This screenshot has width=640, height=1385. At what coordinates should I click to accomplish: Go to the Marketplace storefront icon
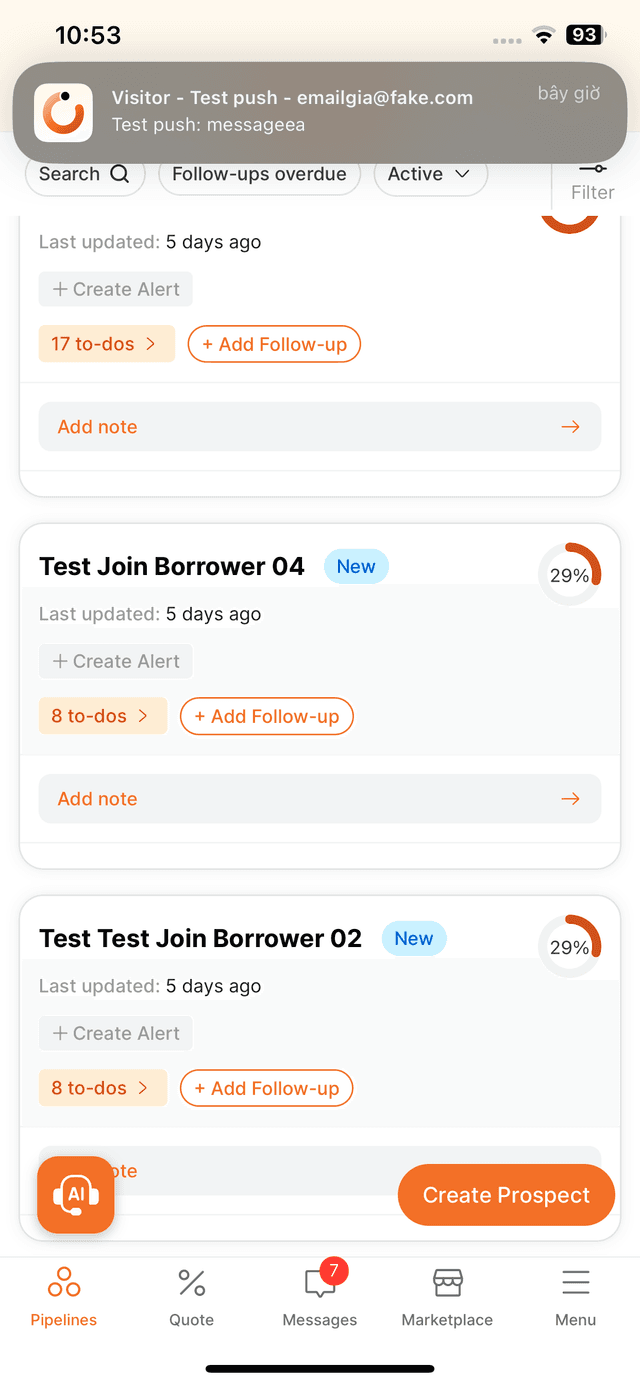tap(447, 1283)
